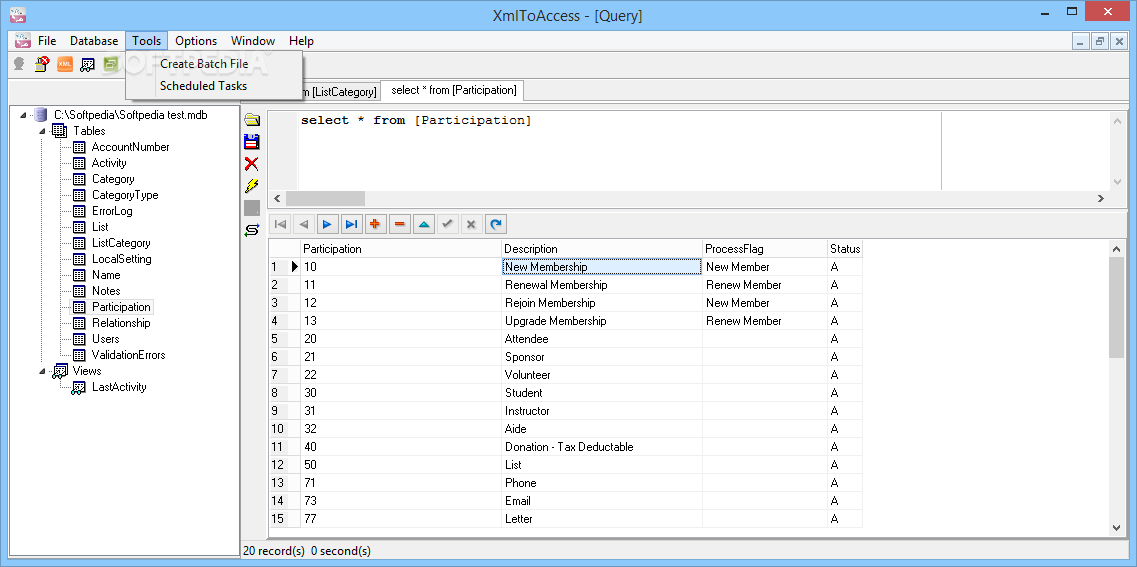
Task: Save the query with the blue floppy icon
Action: tap(252, 141)
